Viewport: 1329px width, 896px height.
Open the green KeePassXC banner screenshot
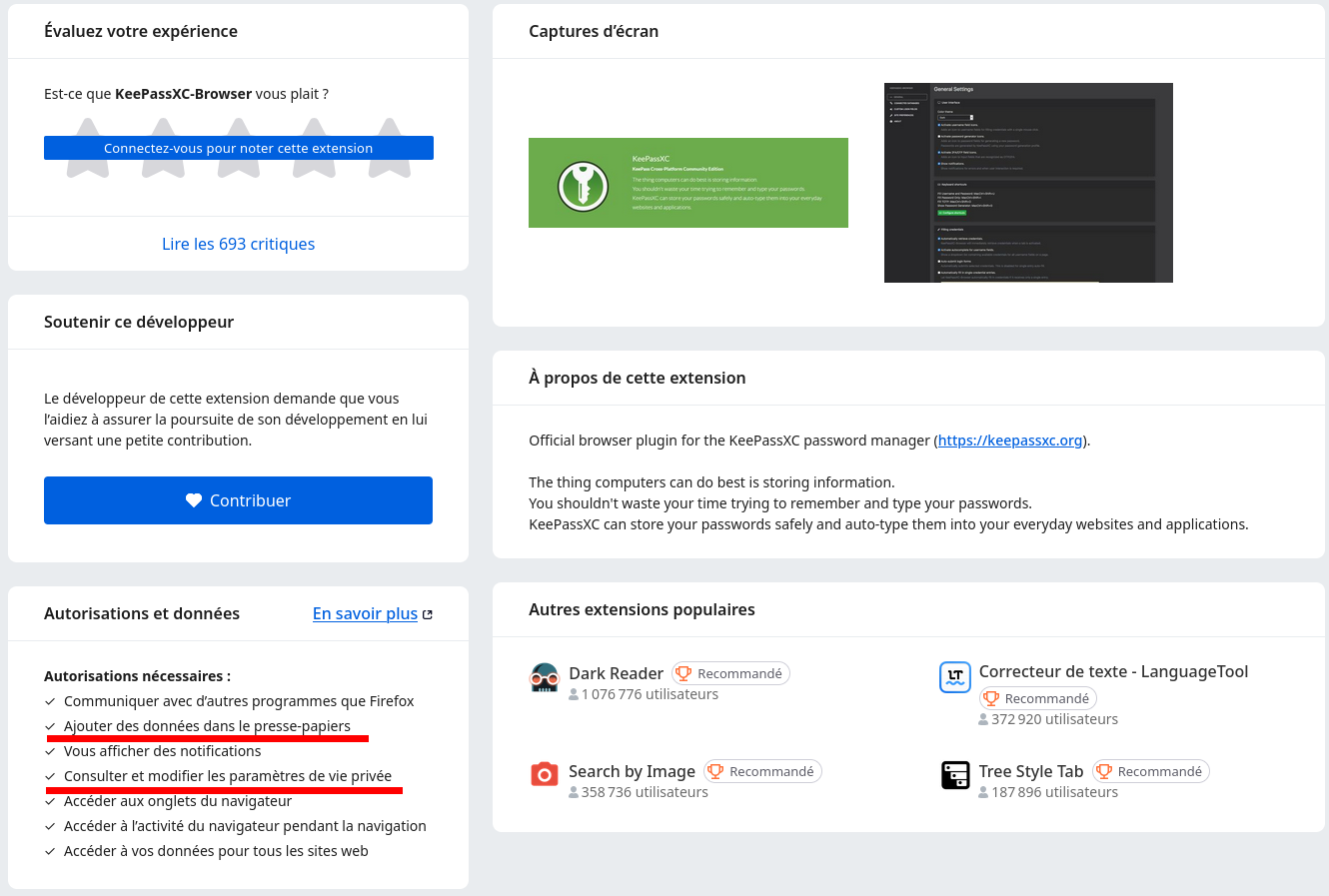[688, 183]
